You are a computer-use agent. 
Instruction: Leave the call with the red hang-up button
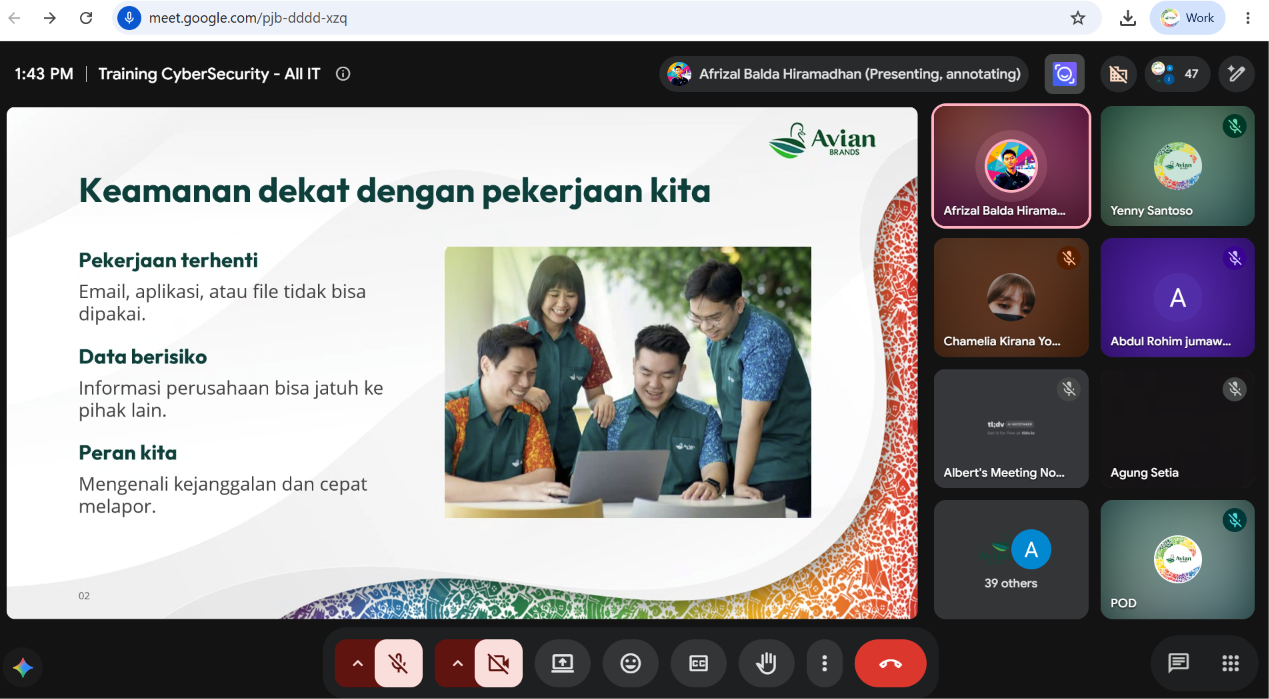890,663
